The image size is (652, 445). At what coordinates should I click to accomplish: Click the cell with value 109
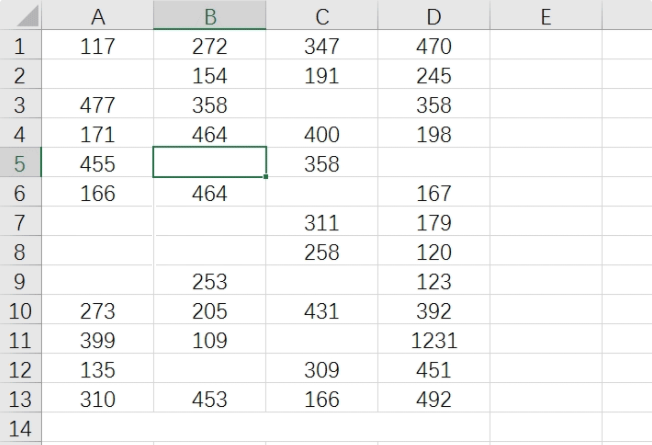210,341
